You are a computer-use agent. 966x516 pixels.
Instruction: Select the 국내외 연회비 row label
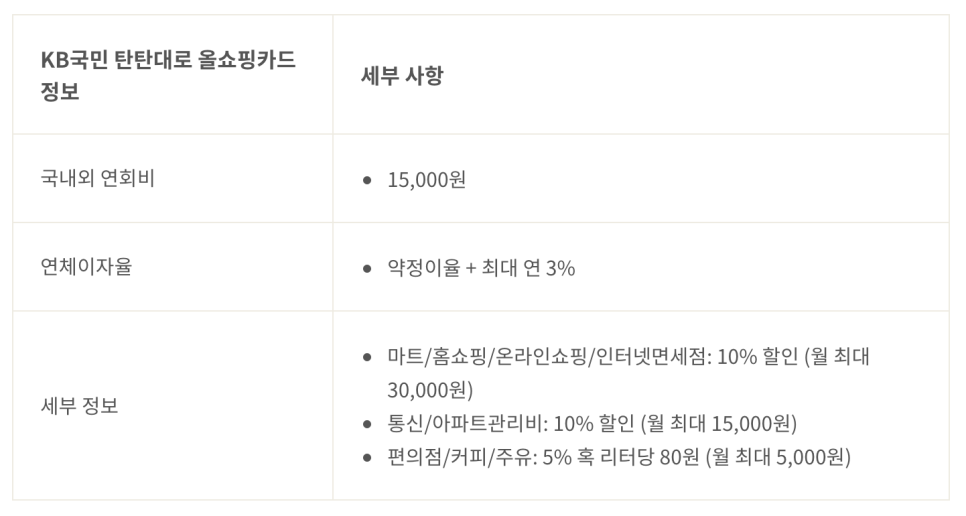pos(97,178)
